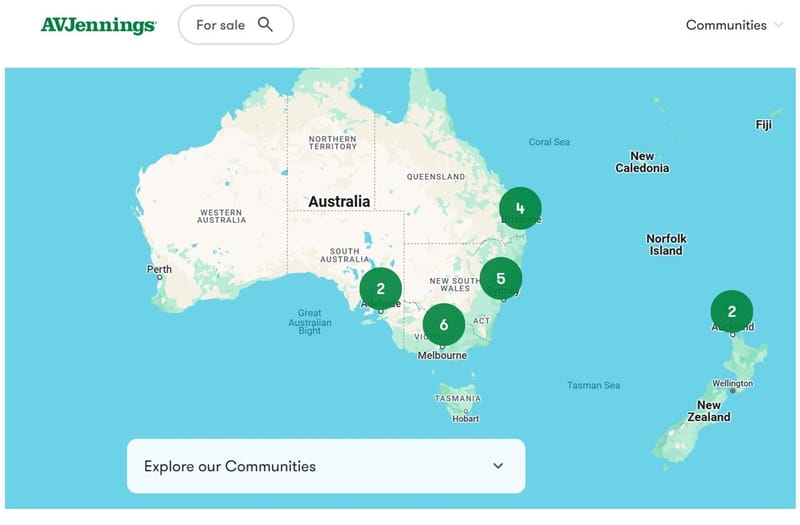Click the Auckland cluster marker showing 2
The image size is (800, 525).
(731, 311)
